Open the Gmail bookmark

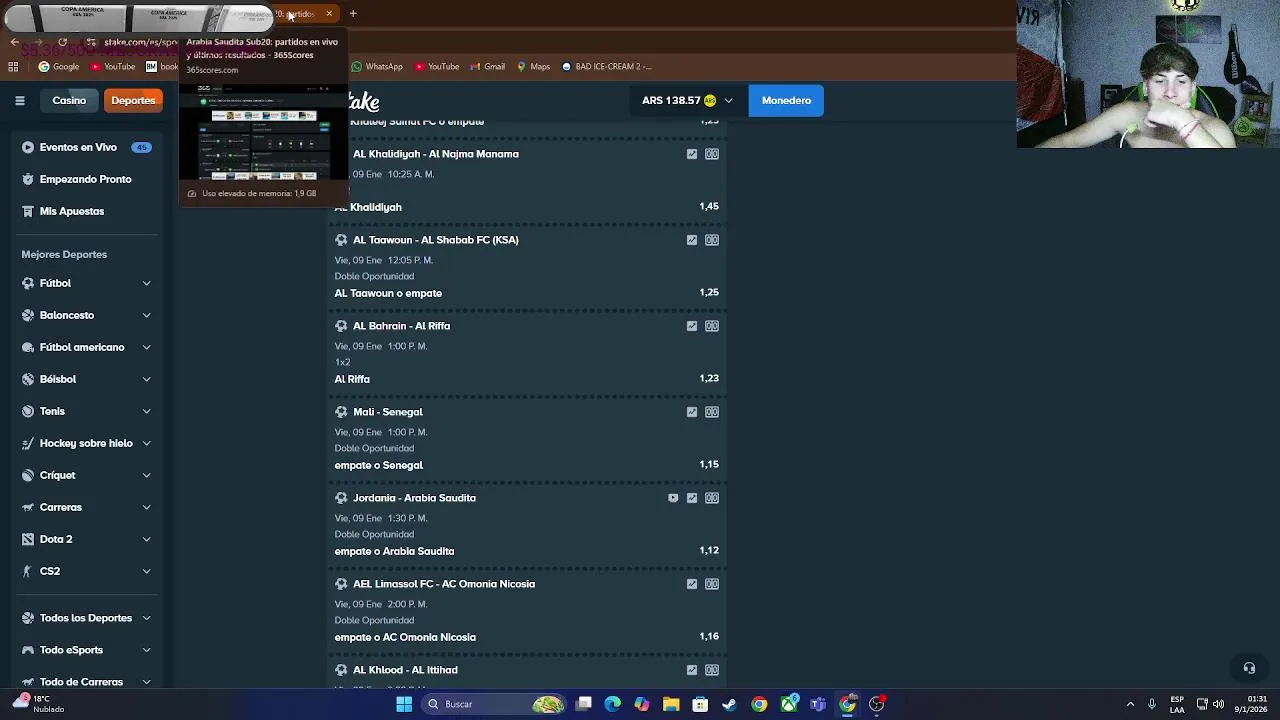(x=487, y=67)
